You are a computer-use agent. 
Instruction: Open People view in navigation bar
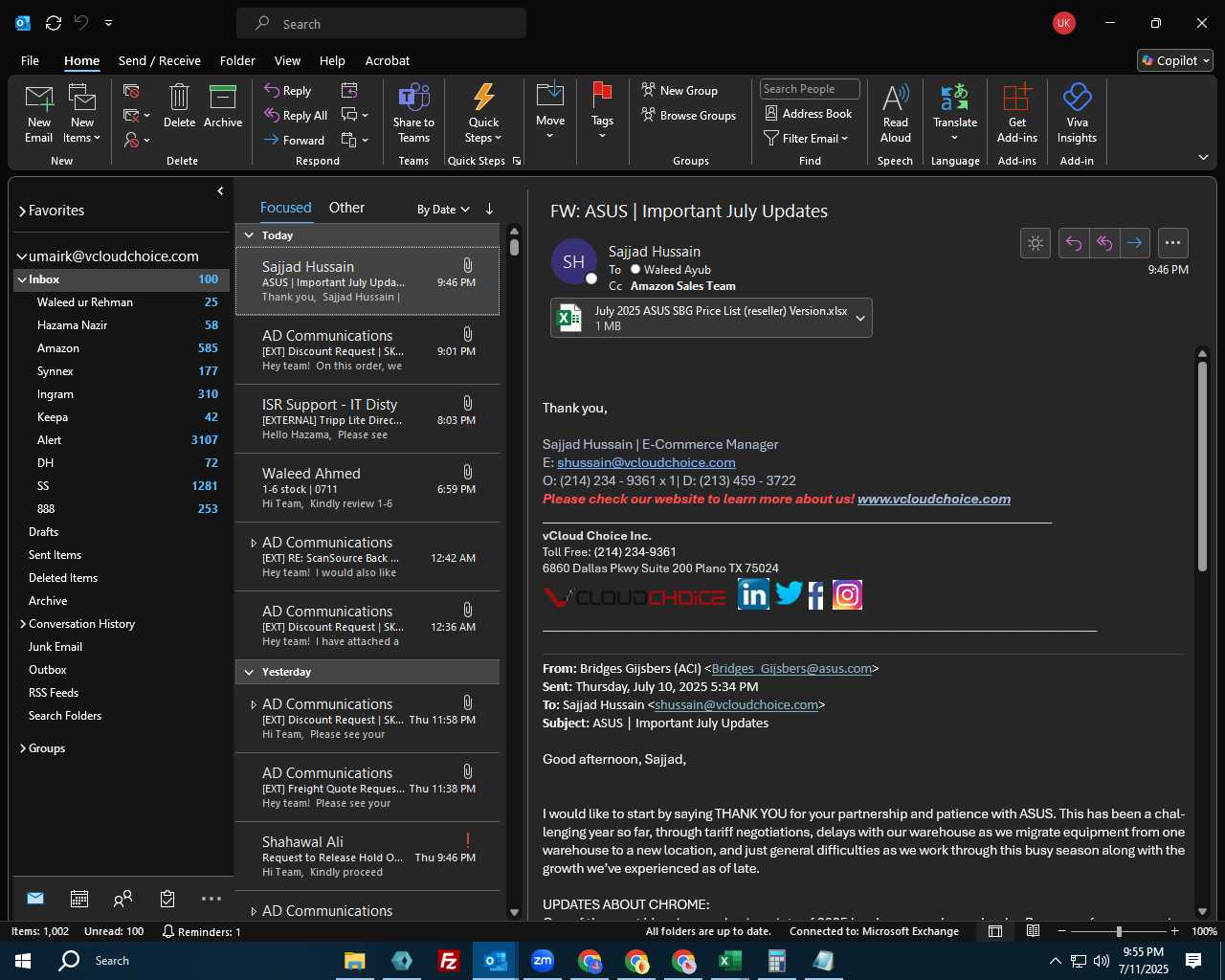[x=122, y=899]
